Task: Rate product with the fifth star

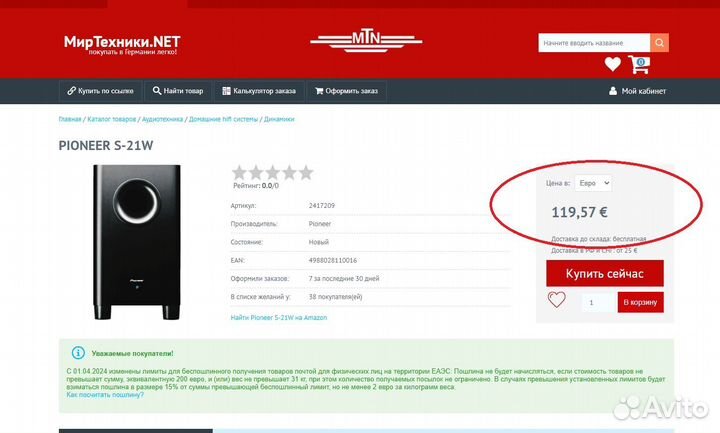Action: pos(305,173)
